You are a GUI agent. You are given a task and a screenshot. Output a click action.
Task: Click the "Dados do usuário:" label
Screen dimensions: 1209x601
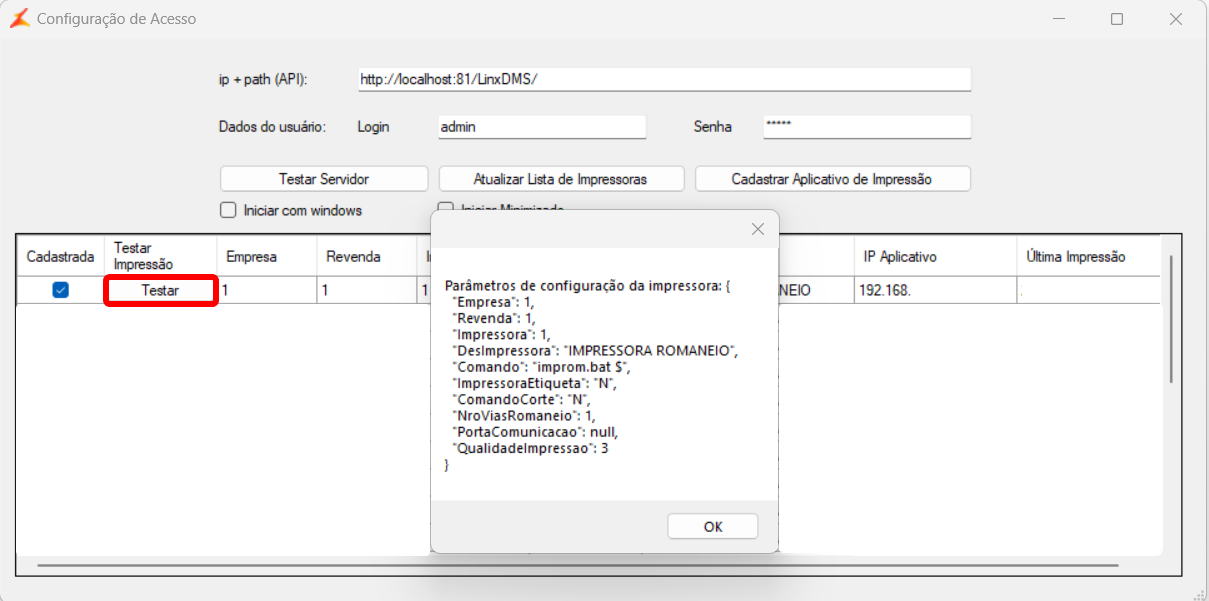point(272,127)
